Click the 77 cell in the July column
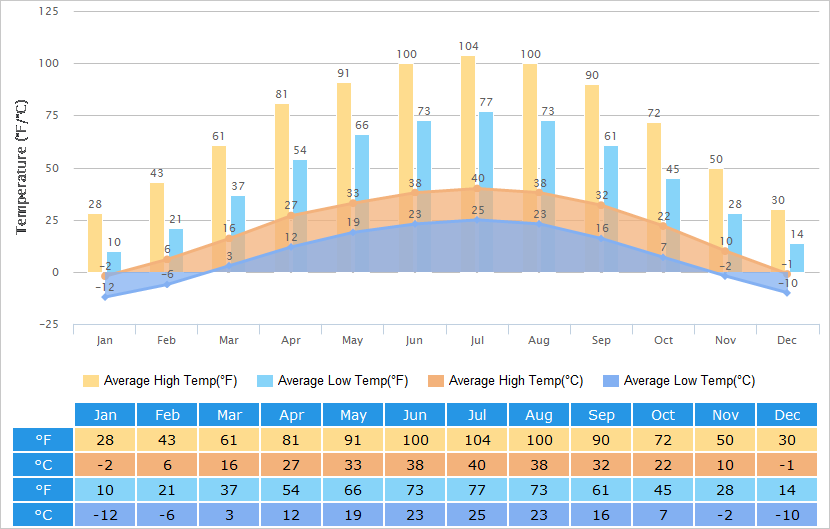The height and width of the screenshot is (529, 830). pyautogui.click(x=477, y=490)
